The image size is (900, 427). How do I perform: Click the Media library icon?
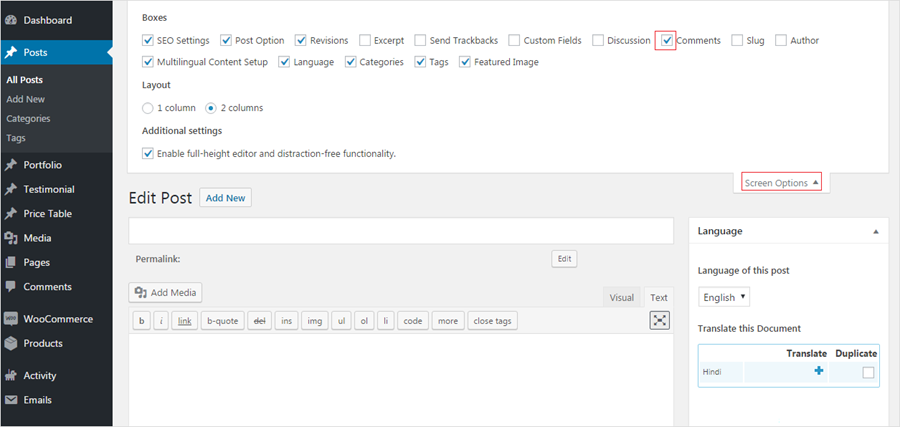[x=10, y=238]
